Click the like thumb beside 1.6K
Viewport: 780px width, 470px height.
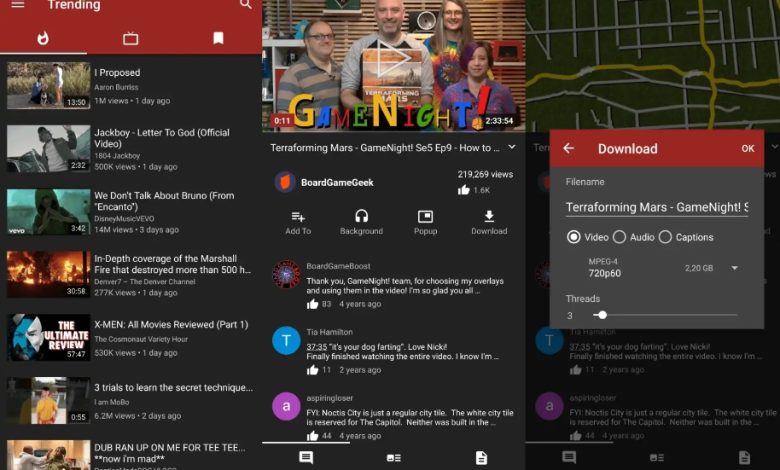464,190
